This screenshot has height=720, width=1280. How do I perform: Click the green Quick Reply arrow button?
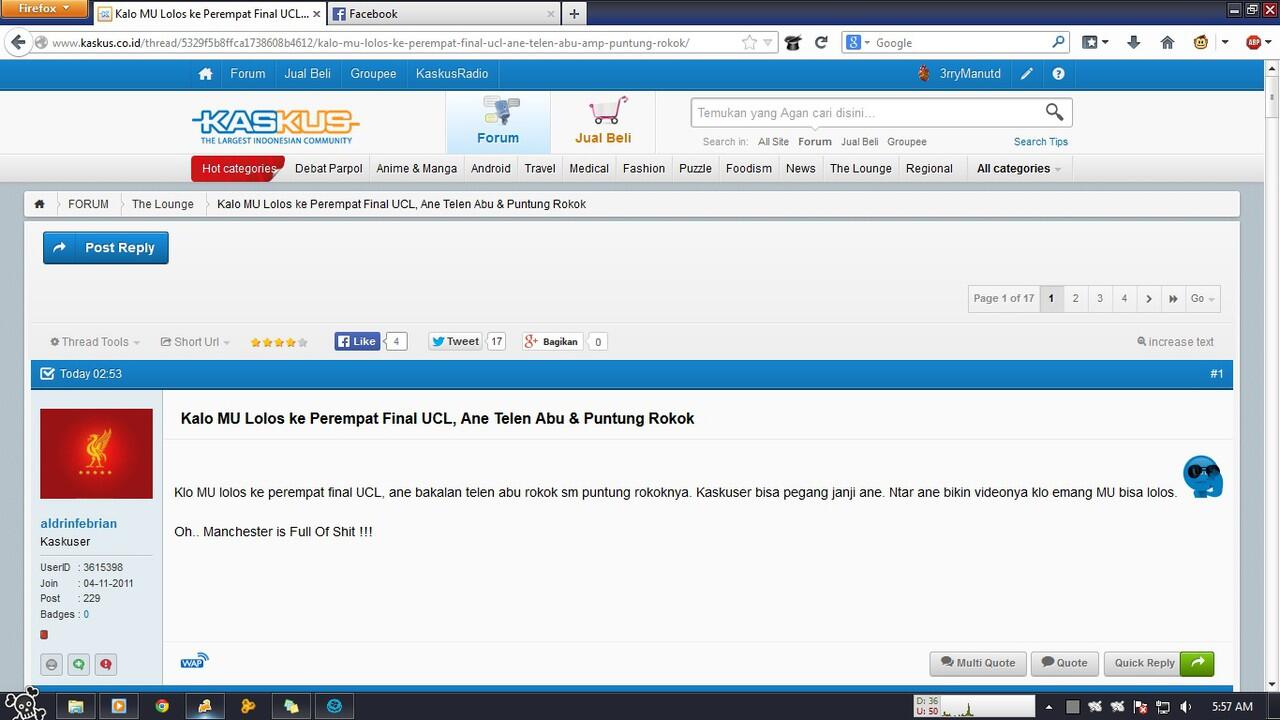1197,663
